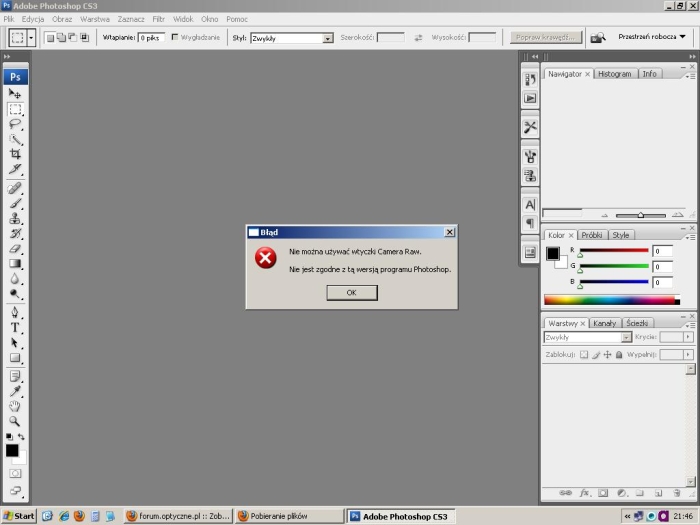700x525 pixels.
Task: Open the Przestrzeń robocza workspace menu
Action: [x=652, y=37]
